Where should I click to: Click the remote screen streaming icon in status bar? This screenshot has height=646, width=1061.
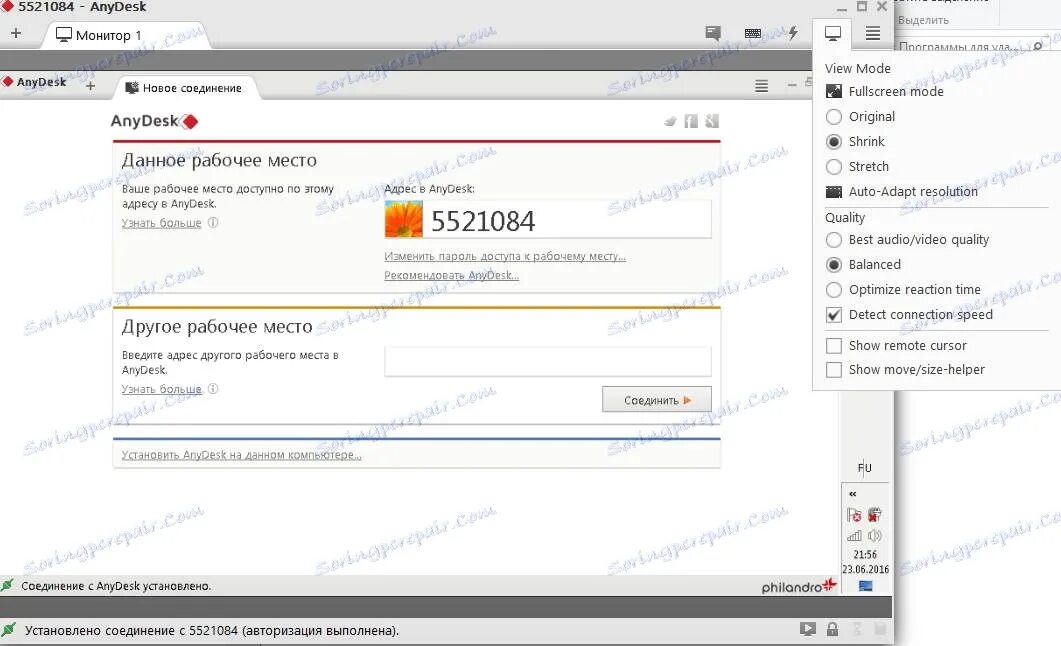(807, 629)
